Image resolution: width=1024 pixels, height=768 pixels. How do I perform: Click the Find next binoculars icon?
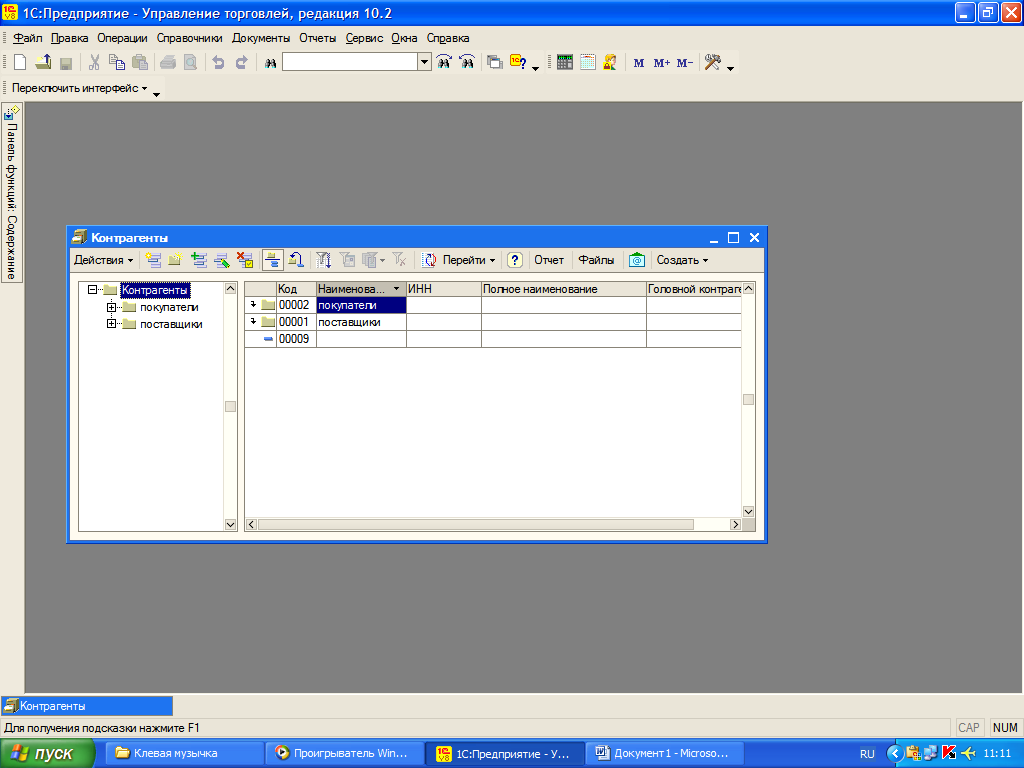click(444, 62)
